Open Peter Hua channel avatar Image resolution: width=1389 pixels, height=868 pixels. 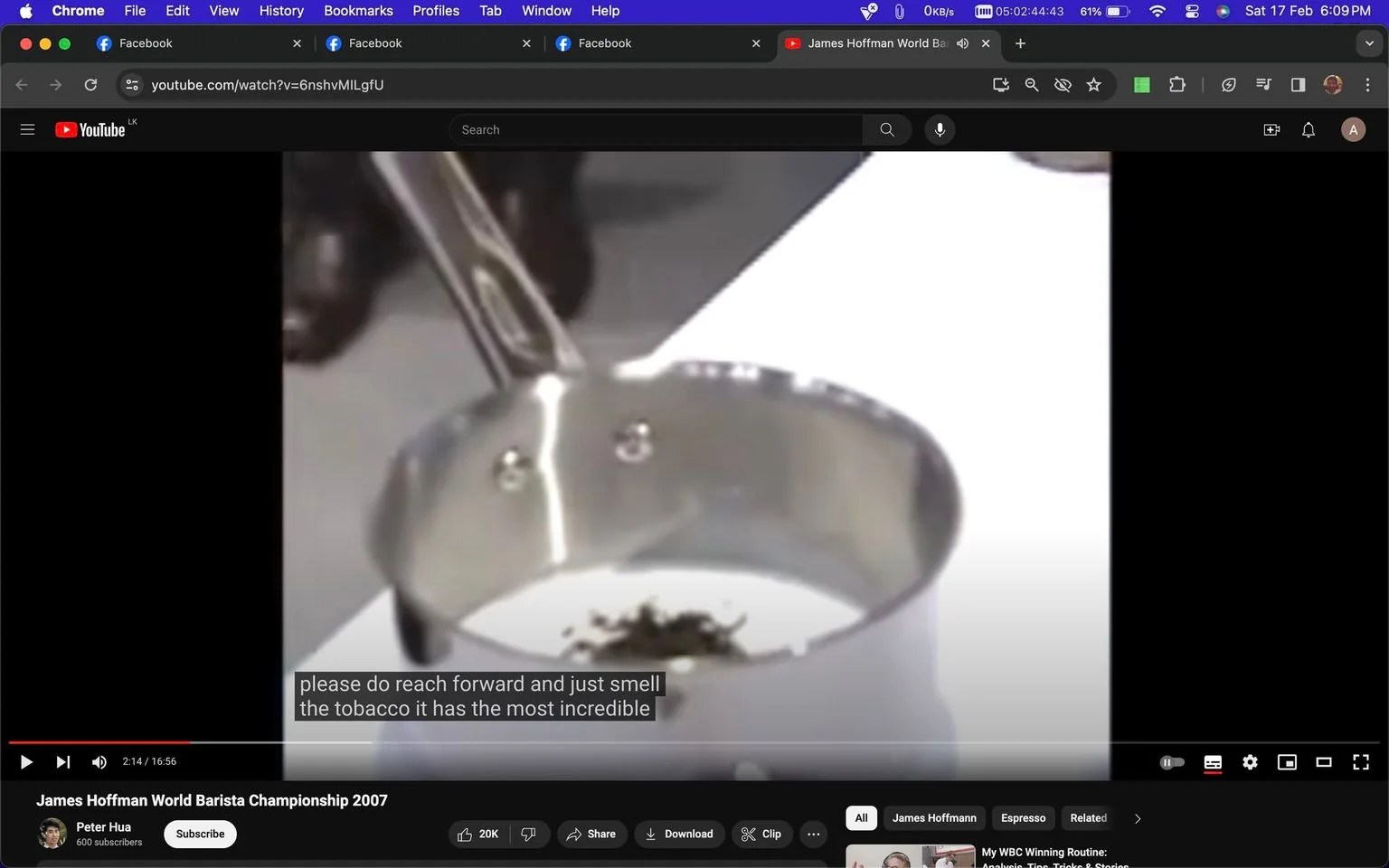[x=52, y=834]
